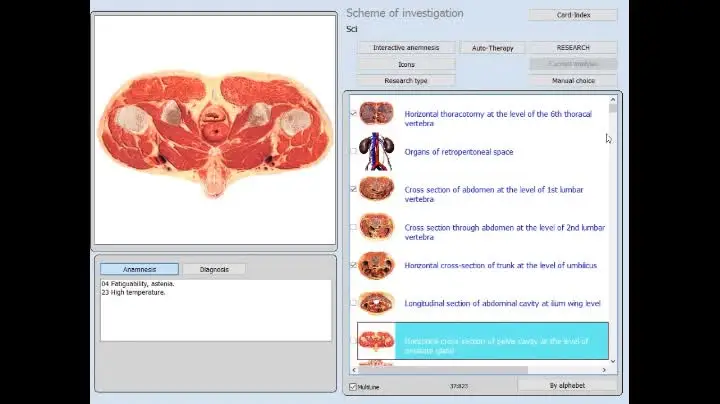Screen dimensions: 720x404
Task: Open the Card Index
Action: pyautogui.click(x=573, y=15)
